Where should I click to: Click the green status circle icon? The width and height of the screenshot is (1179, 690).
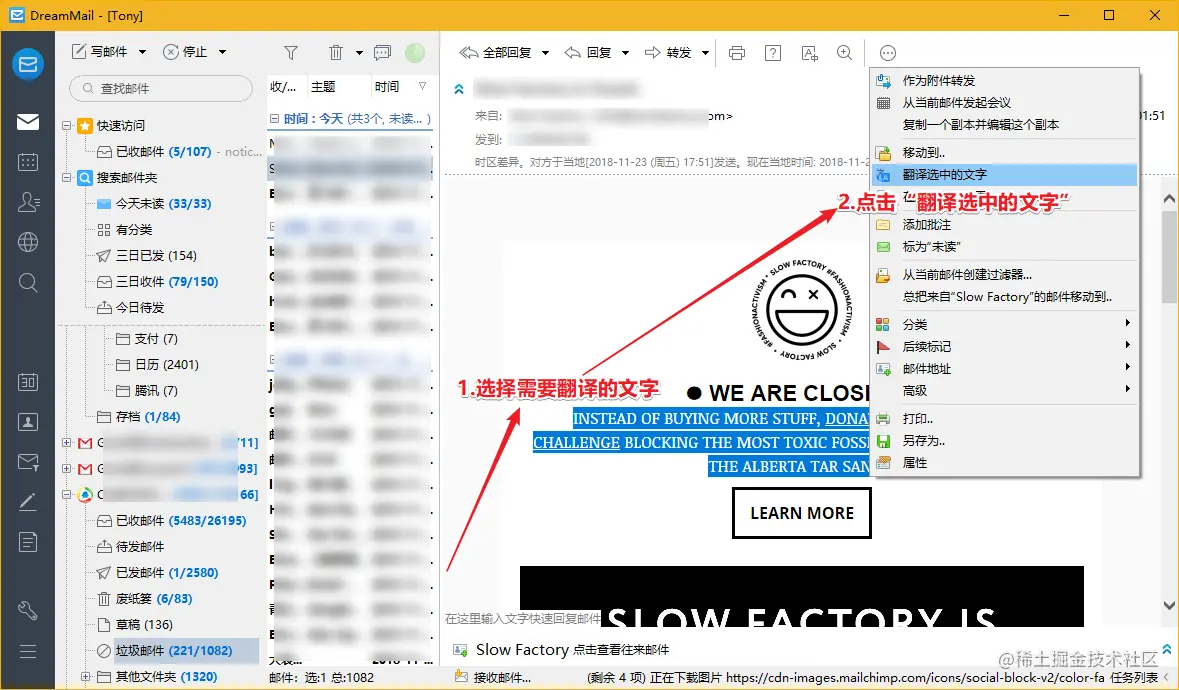coord(415,53)
